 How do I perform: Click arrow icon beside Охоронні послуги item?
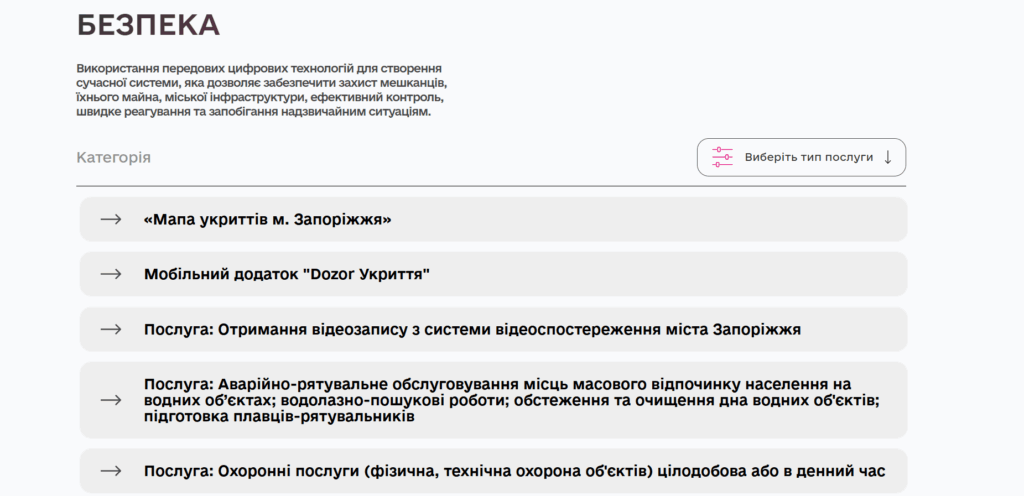coord(111,470)
